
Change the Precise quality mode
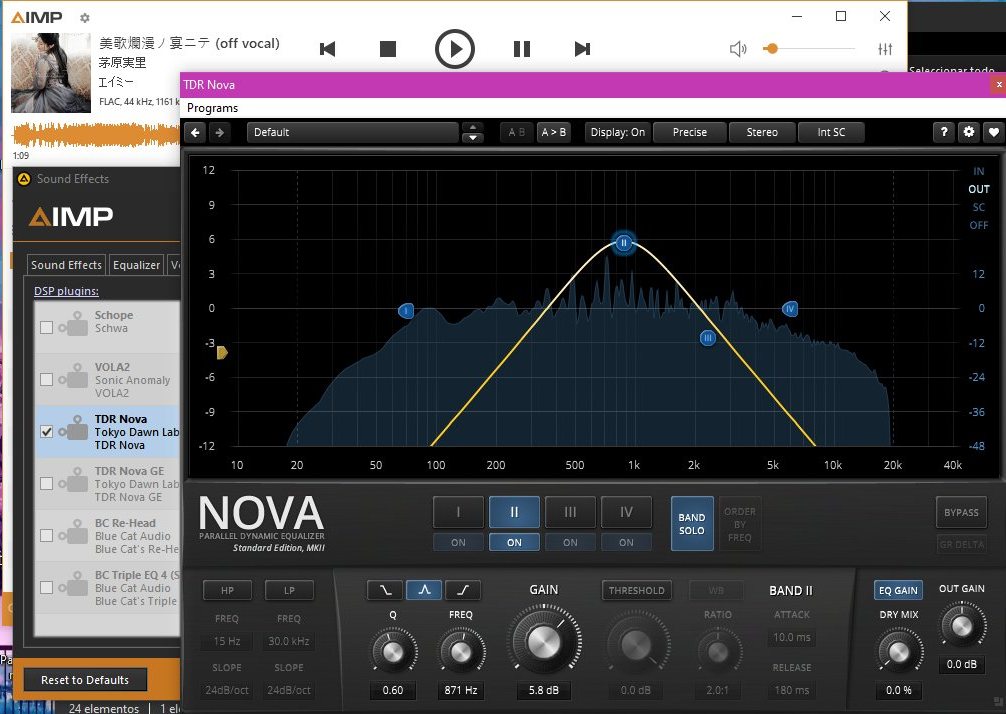[x=690, y=132]
